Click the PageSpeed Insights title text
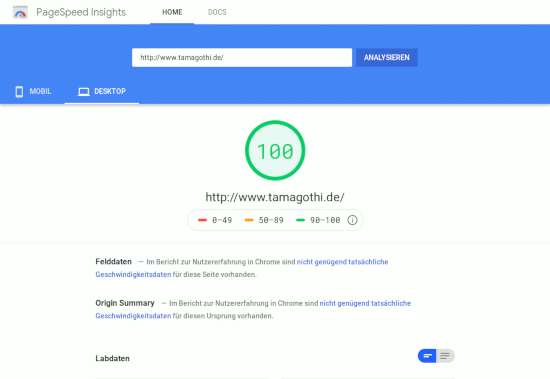This screenshot has height=379, width=550. click(x=81, y=12)
